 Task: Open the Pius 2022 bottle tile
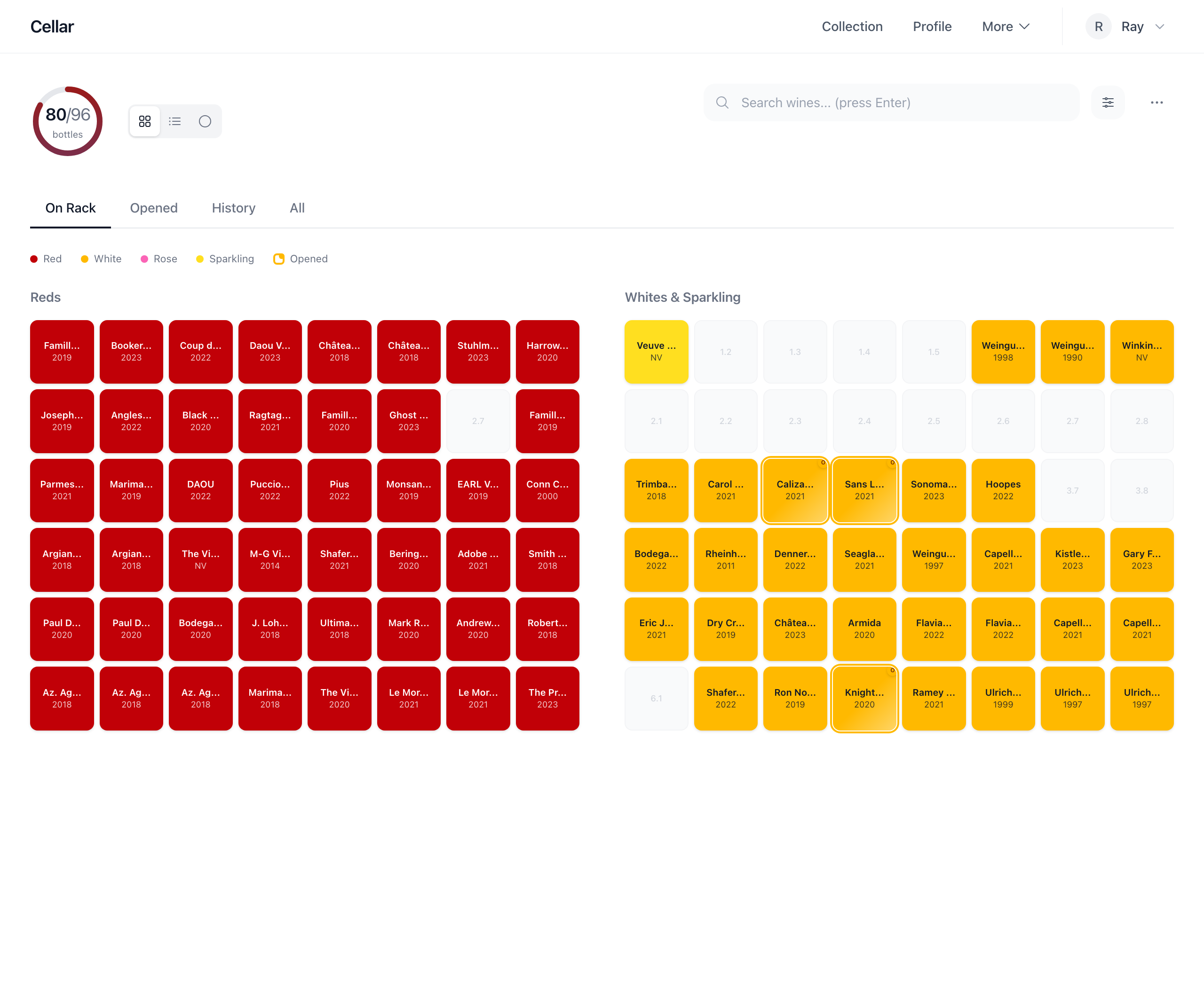click(x=340, y=491)
